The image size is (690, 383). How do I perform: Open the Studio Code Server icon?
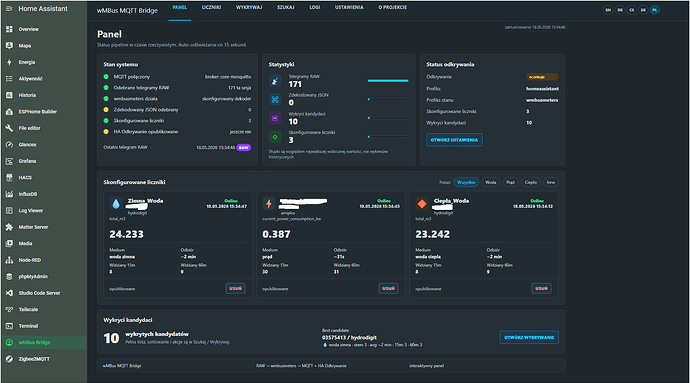9,293
